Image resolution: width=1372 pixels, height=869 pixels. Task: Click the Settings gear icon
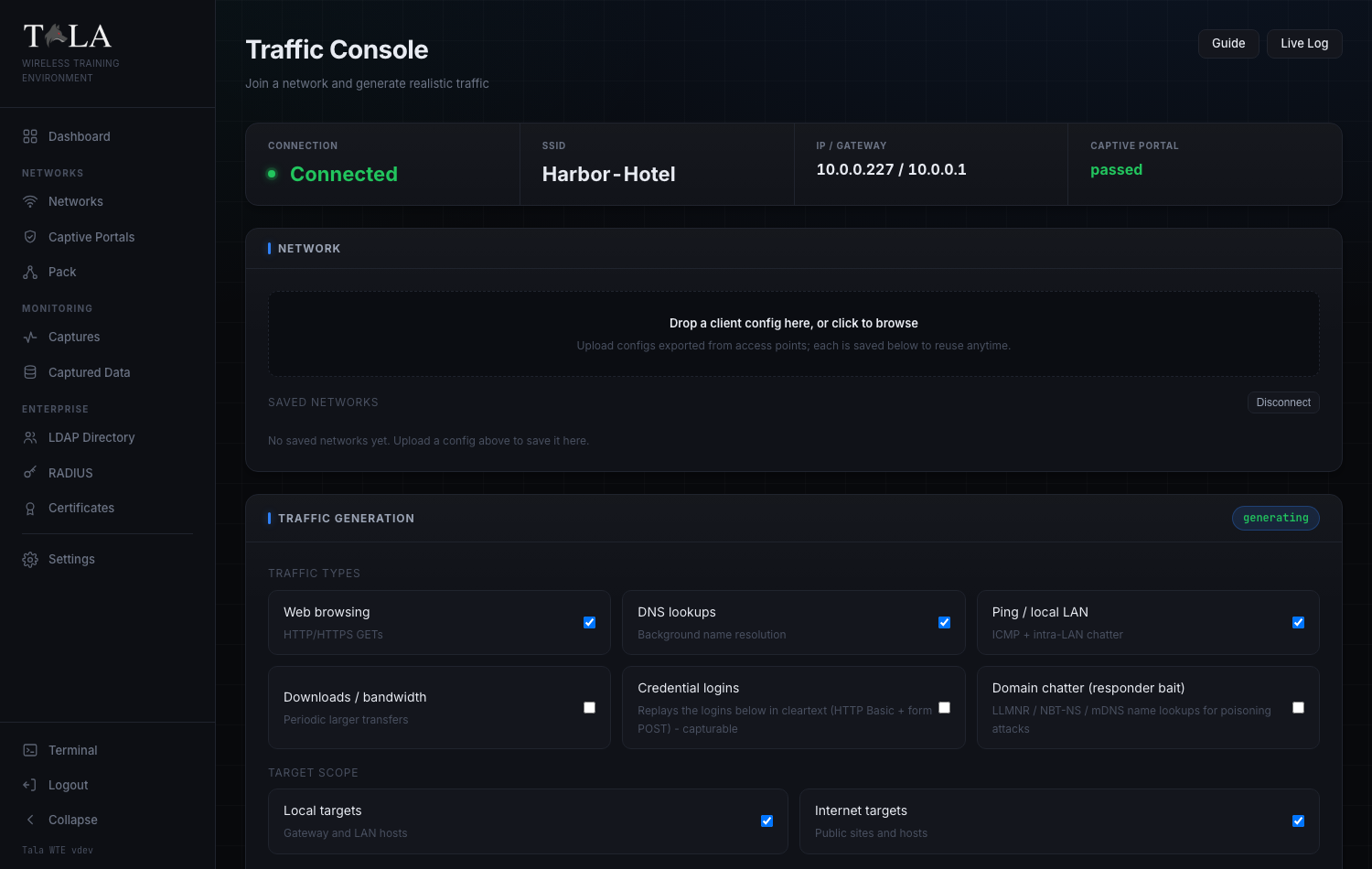coord(30,559)
